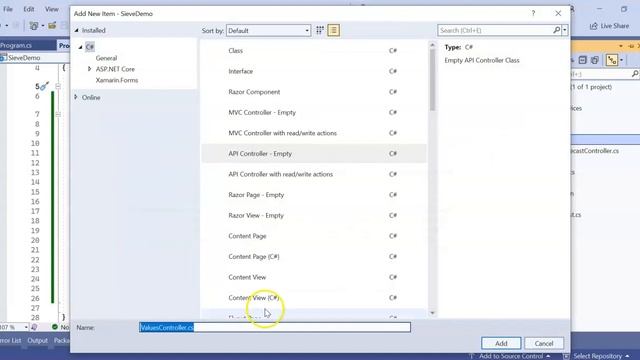Click the Search (Ctrl+E) box
Image resolution: width=640 pixels, height=360 pixels.
coord(496,30)
